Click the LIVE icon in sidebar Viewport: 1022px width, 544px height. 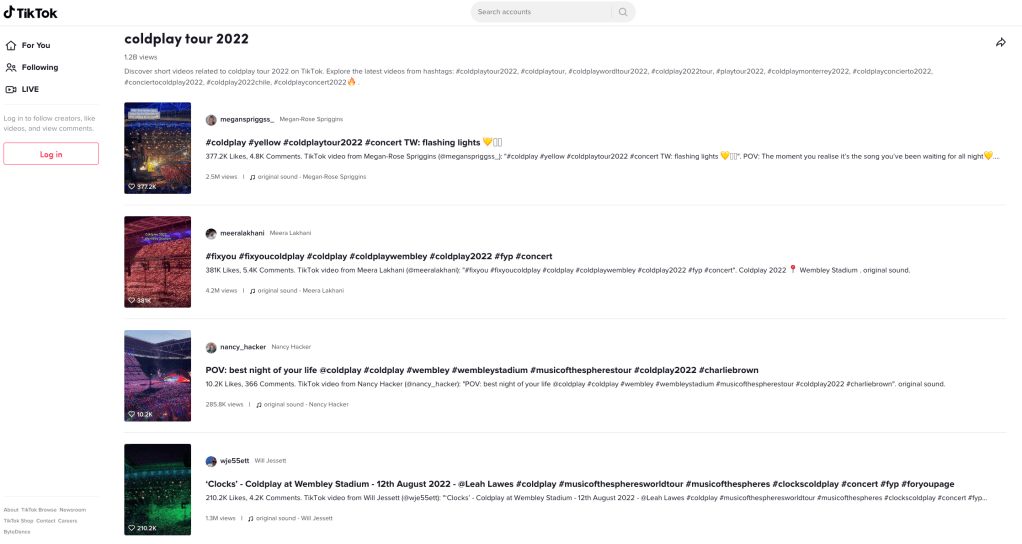coord(11,89)
